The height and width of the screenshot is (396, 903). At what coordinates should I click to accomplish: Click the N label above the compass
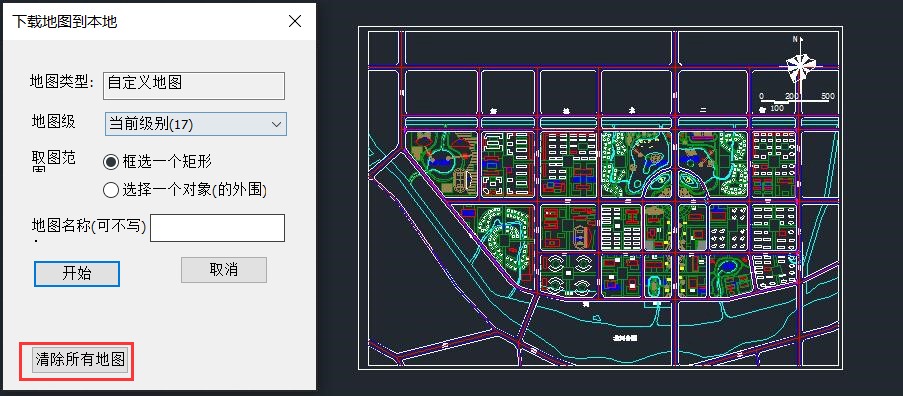click(795, 39)
